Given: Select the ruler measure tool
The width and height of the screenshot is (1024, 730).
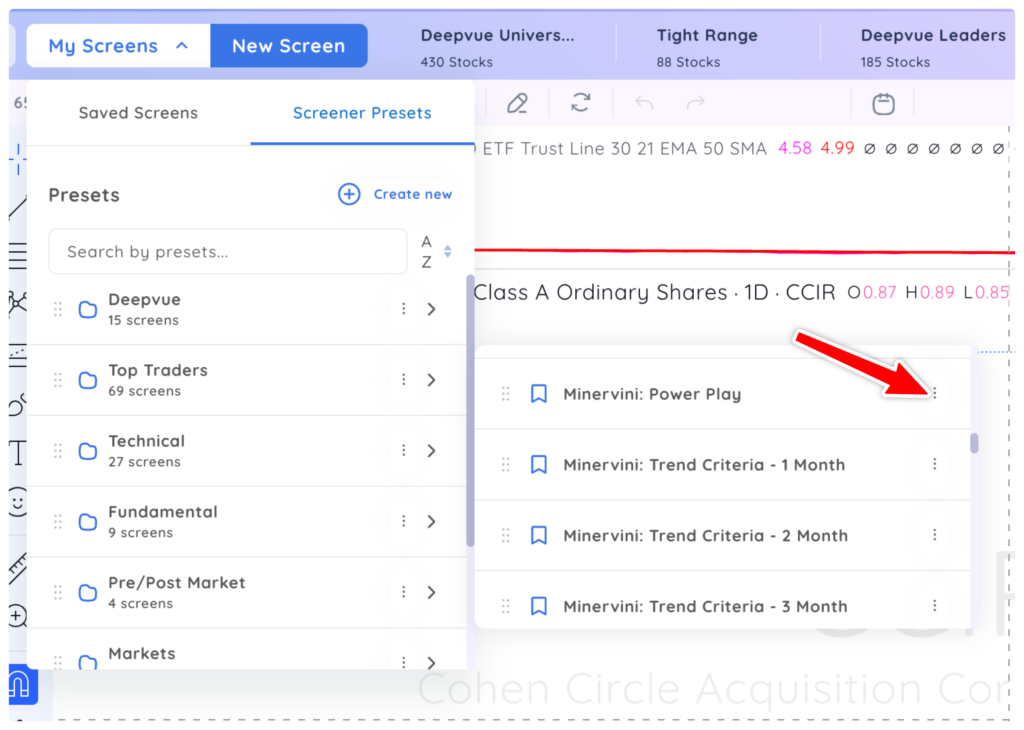Looking at the screenshot, I should click(18, 567).
